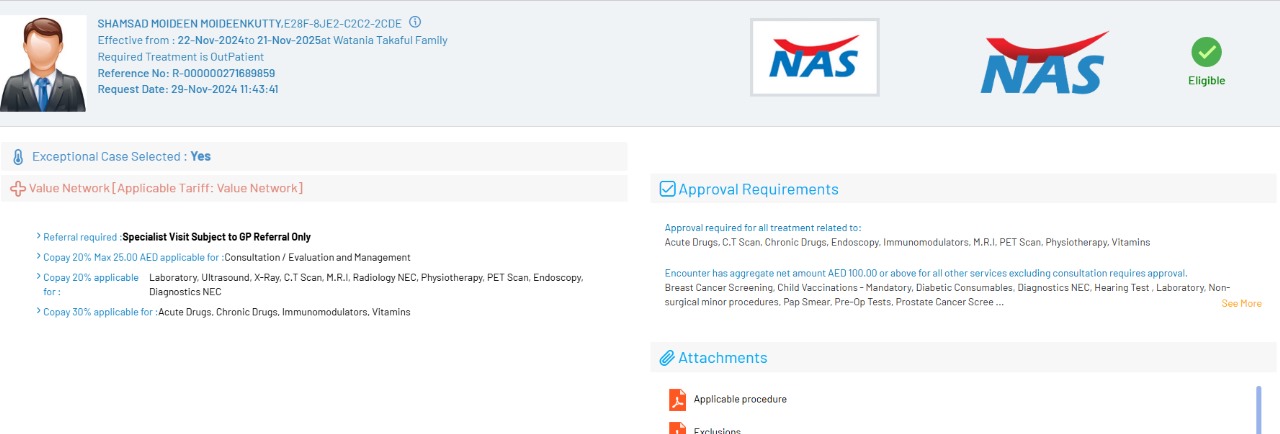Viewport: 1280px width, 434px height.
Task: Click the Attachments paperclip icon
Action: coord(667,357)
